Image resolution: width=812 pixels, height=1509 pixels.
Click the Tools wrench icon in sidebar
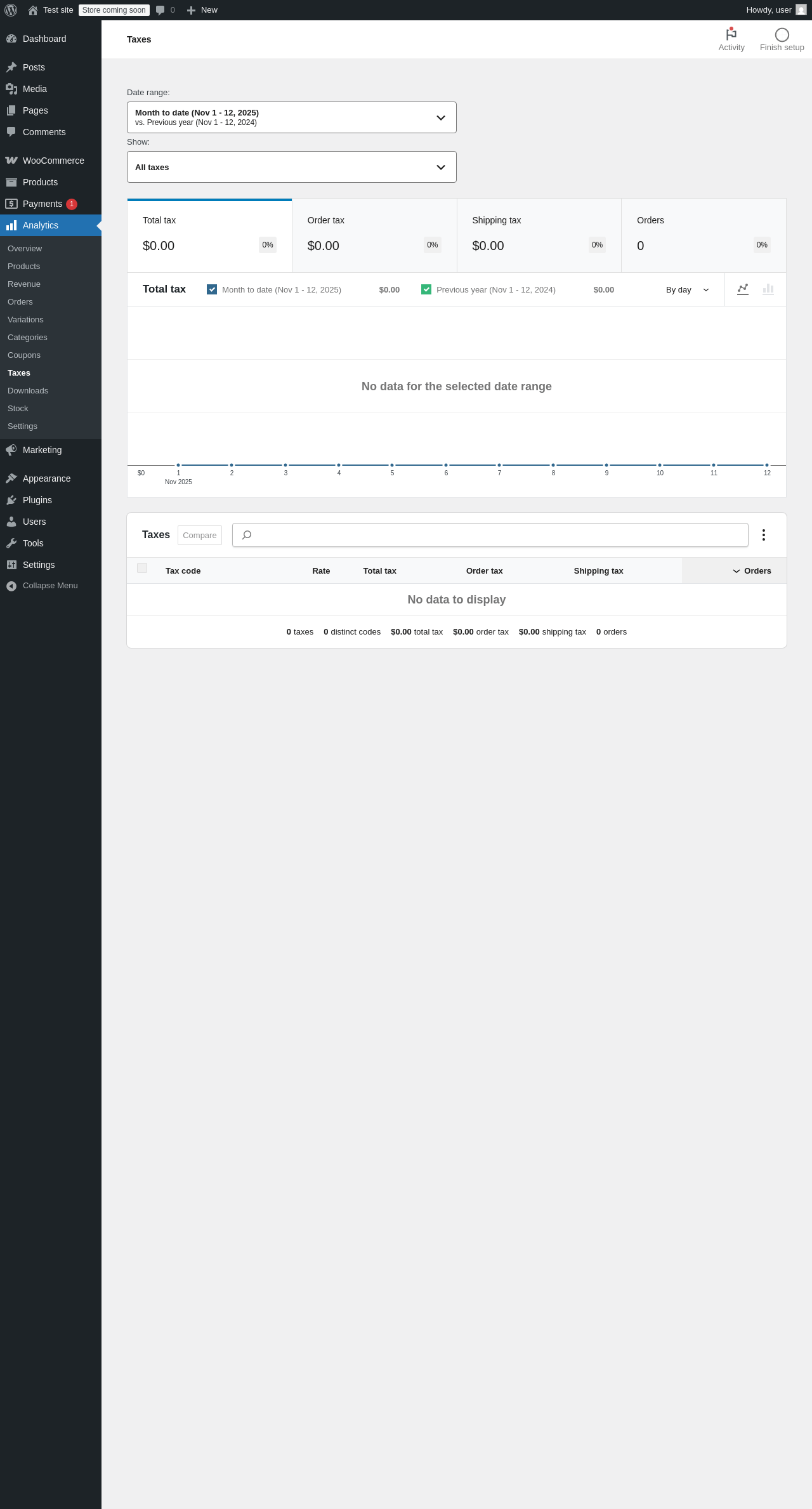coord(11,543)
